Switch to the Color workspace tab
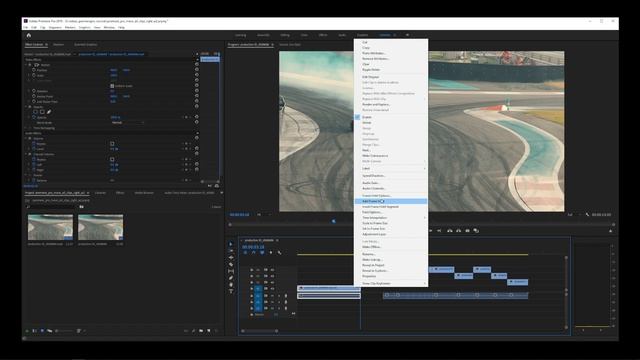Image resolution: width=640 pixels, height=360 pixels. [x=304, y=35]
